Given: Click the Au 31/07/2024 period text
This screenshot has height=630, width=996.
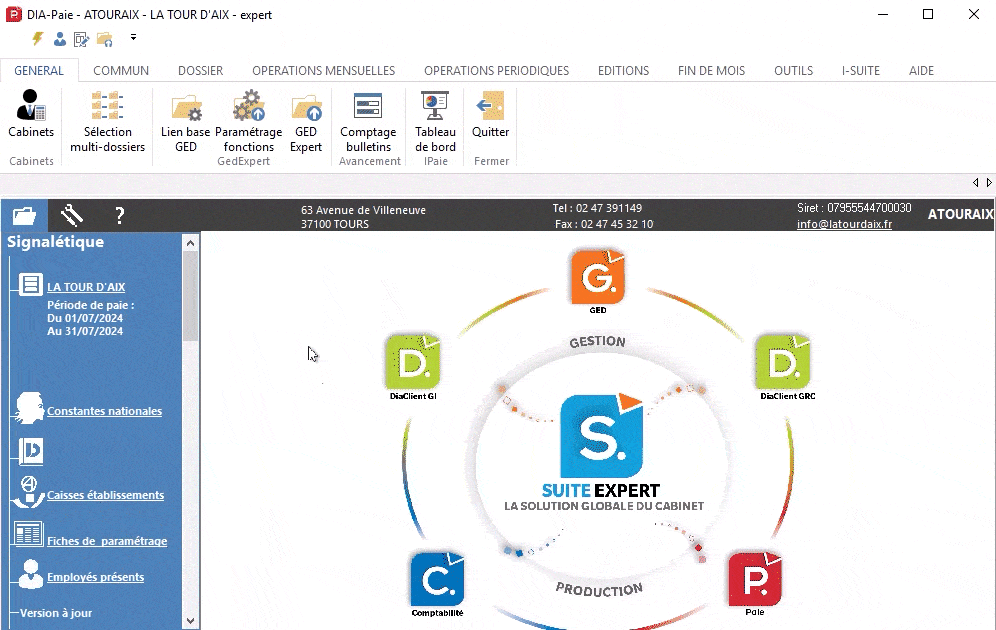Looking at the screenshot, I should tap(85, 331).
